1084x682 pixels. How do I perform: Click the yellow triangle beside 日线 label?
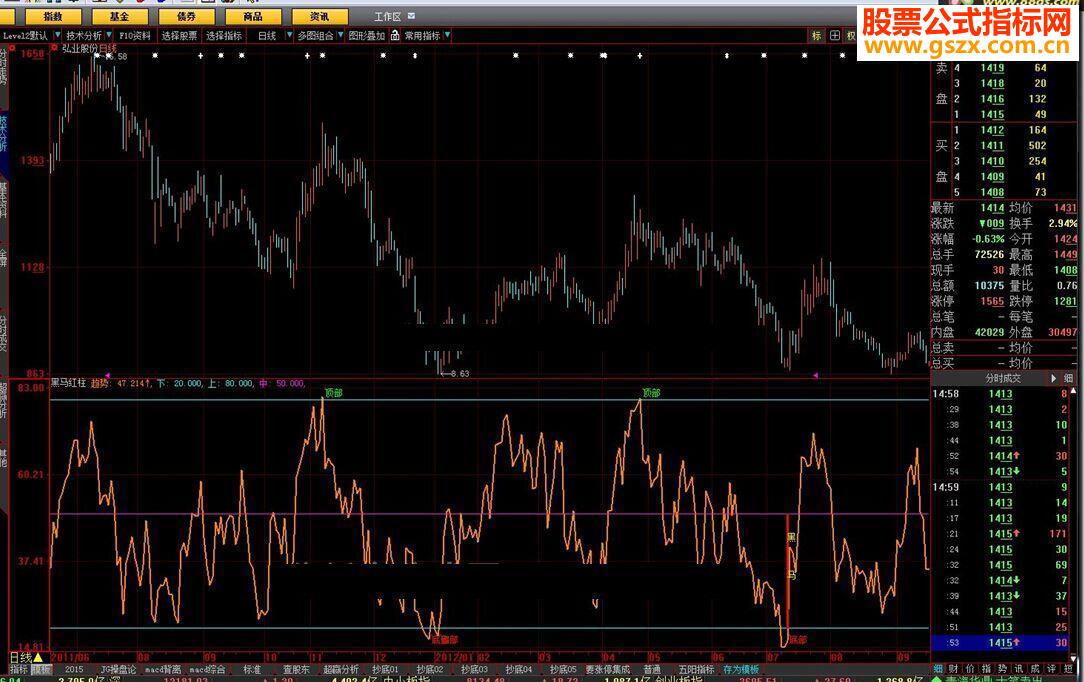coord(38,657)
